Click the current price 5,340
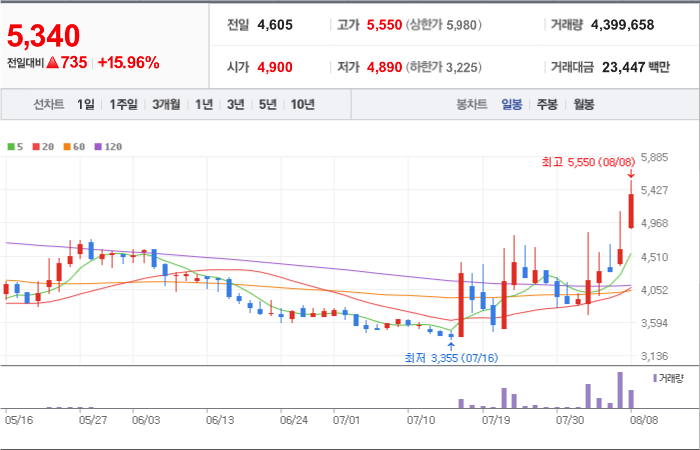The image size is (700, 450). [43, 36]
